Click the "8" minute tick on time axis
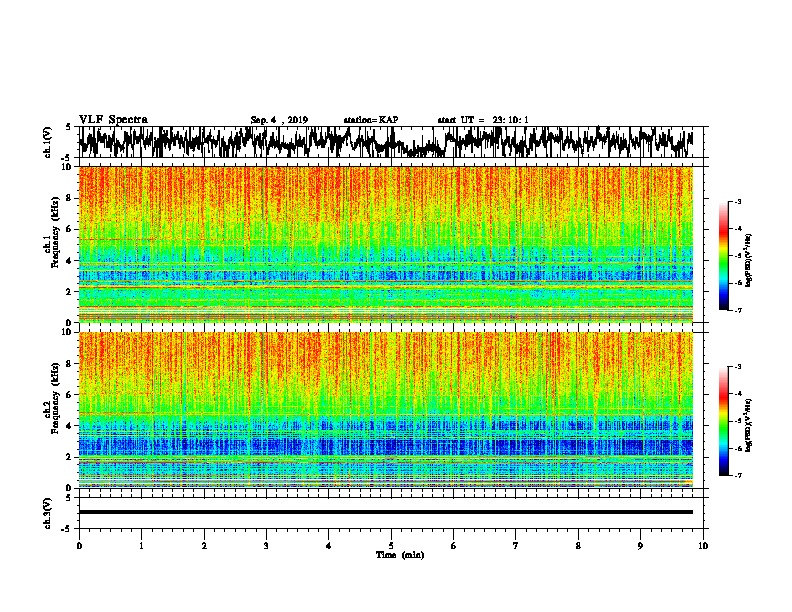This screenshot has width=792, height=612. pyautogui.click(x=578, y=546)
